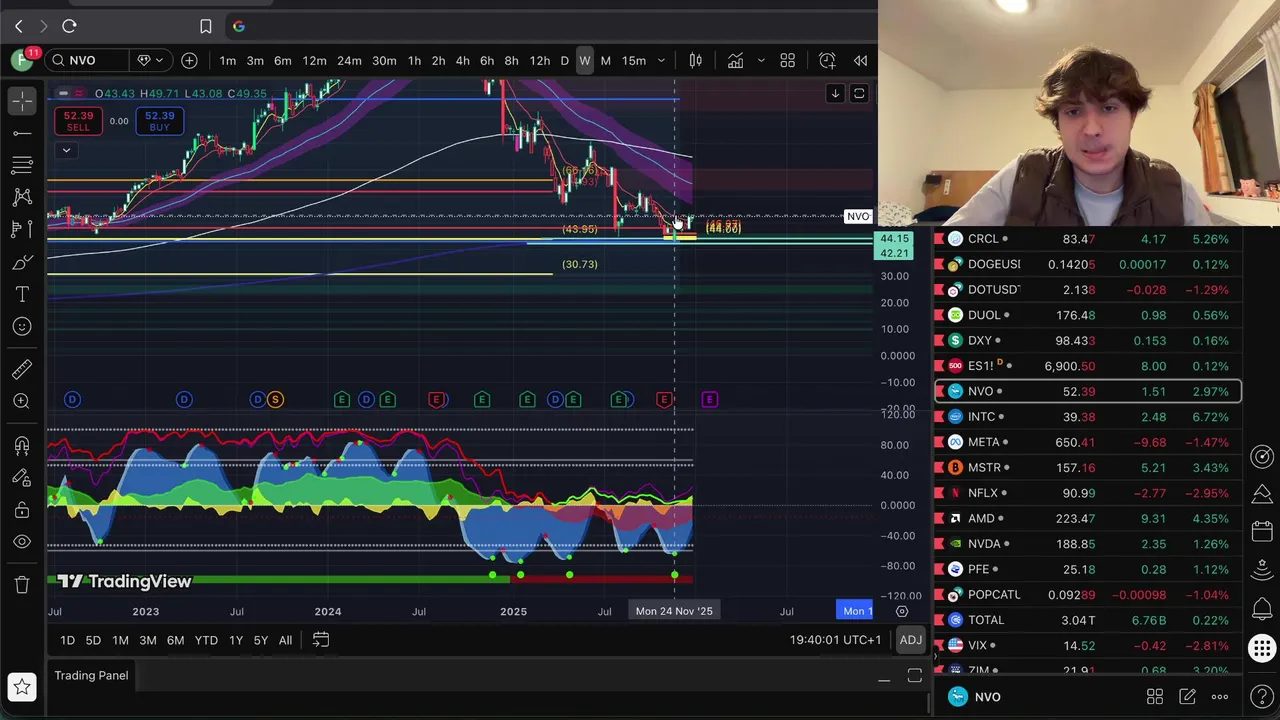The width and height of the screenshot is (1280, 720).
Task: Toggle the red flag on NFLX row
Action: click(x=939, y=493)
